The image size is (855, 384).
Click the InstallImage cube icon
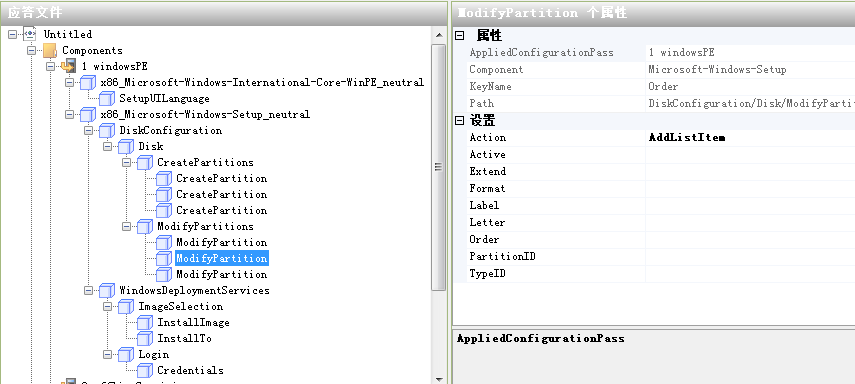tap(145, 323)
